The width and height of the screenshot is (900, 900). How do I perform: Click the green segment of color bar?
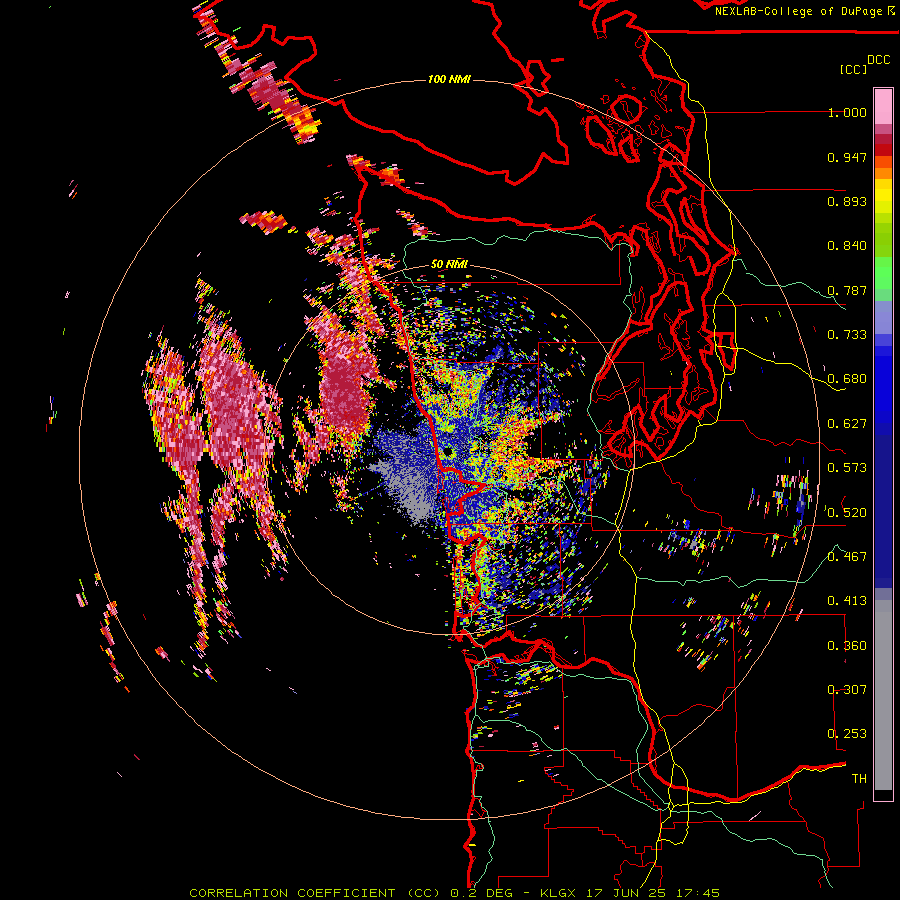(883, 273)
